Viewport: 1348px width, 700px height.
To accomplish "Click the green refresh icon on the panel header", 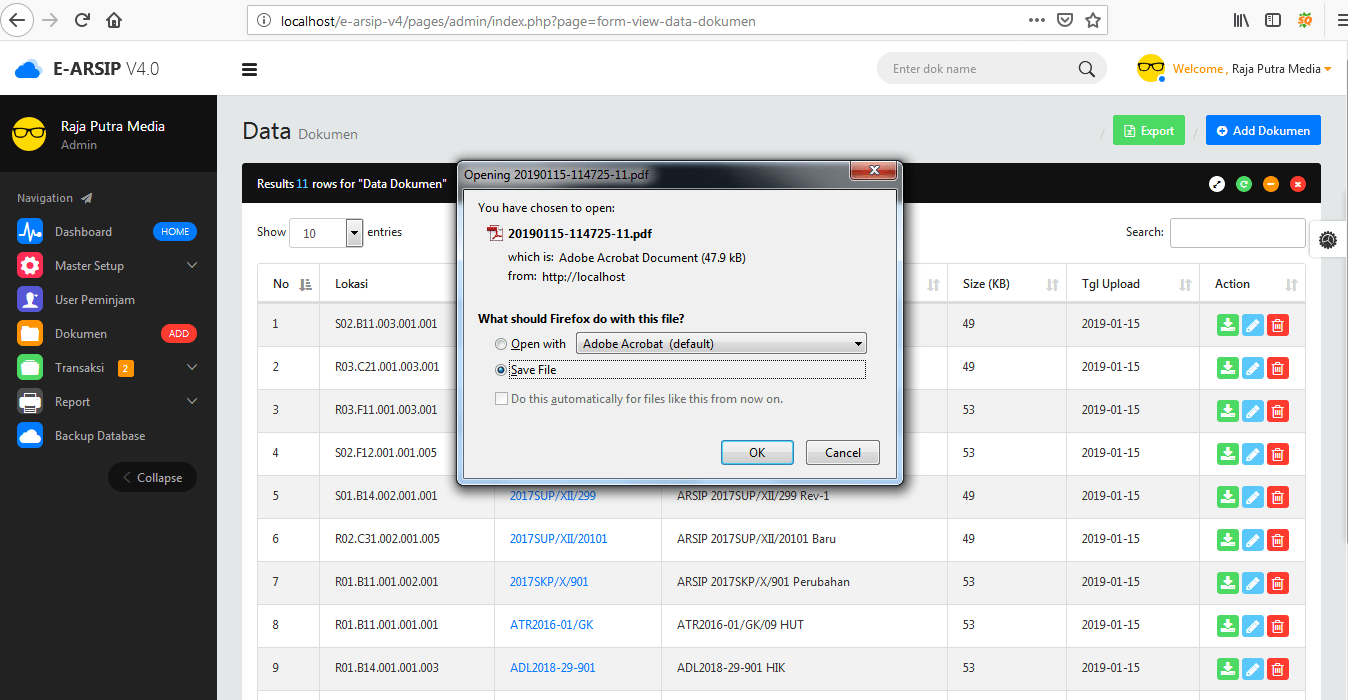I will tap(1243, 183).
